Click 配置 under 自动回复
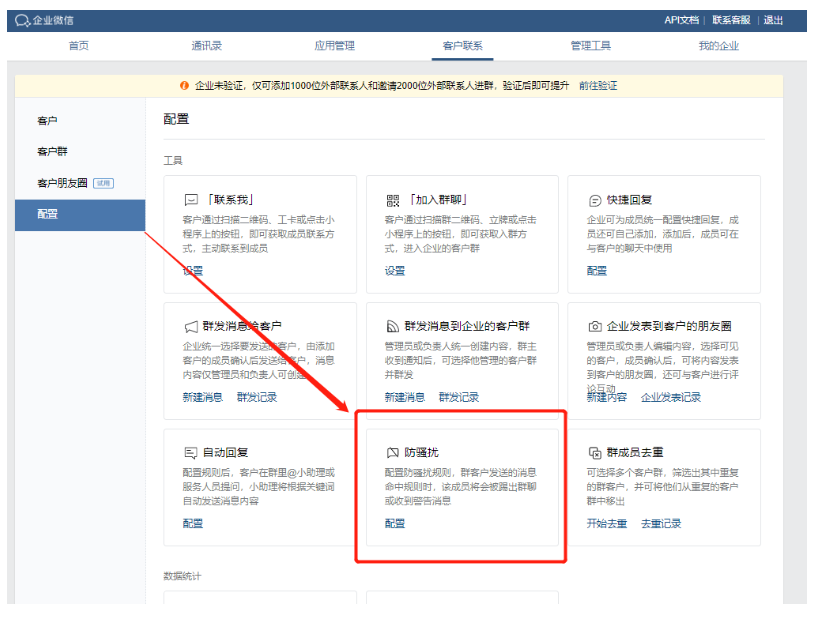Viewport: 818px width, 618px height. 193,524
